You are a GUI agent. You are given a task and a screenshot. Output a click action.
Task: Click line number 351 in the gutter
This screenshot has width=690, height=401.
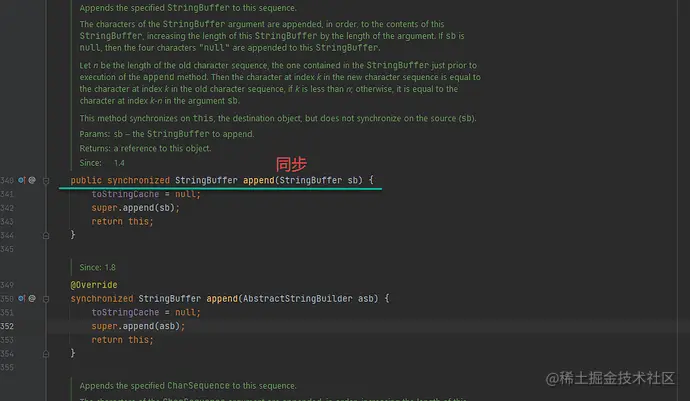(x=7, y=313)
